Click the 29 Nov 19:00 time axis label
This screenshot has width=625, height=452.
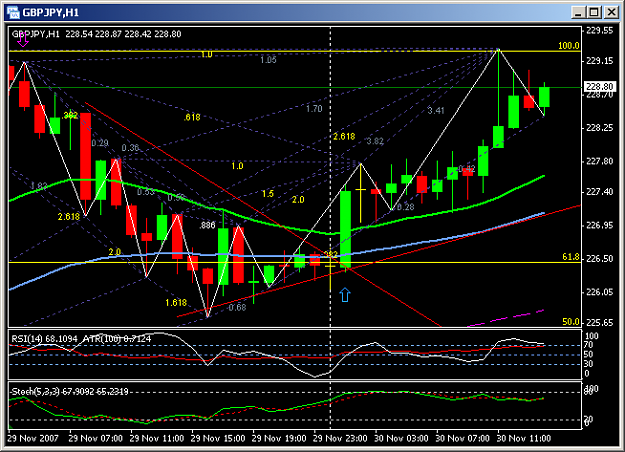pyautogui.click(x=279, y=438)
